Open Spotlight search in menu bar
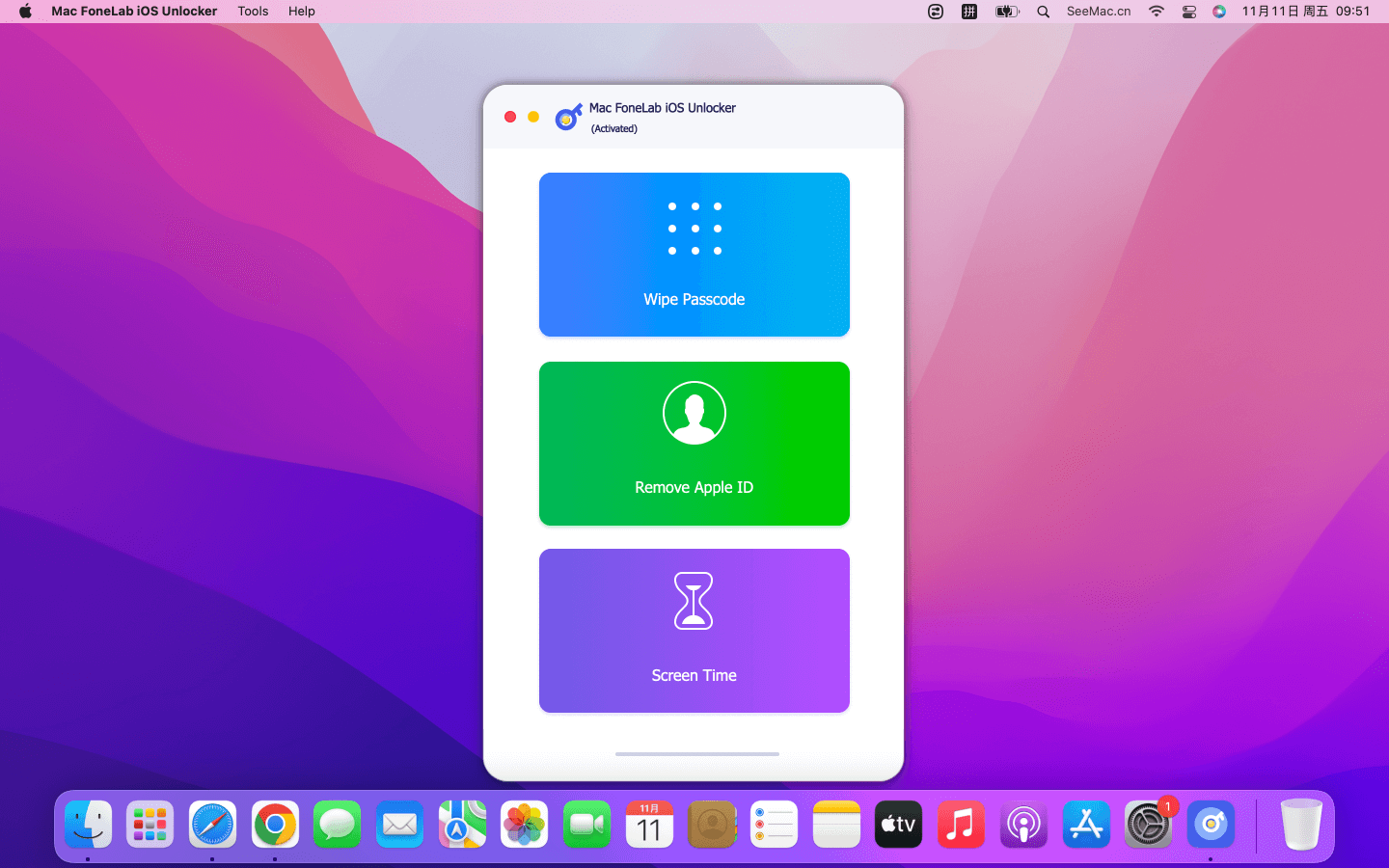 [x=1043, y=12]
